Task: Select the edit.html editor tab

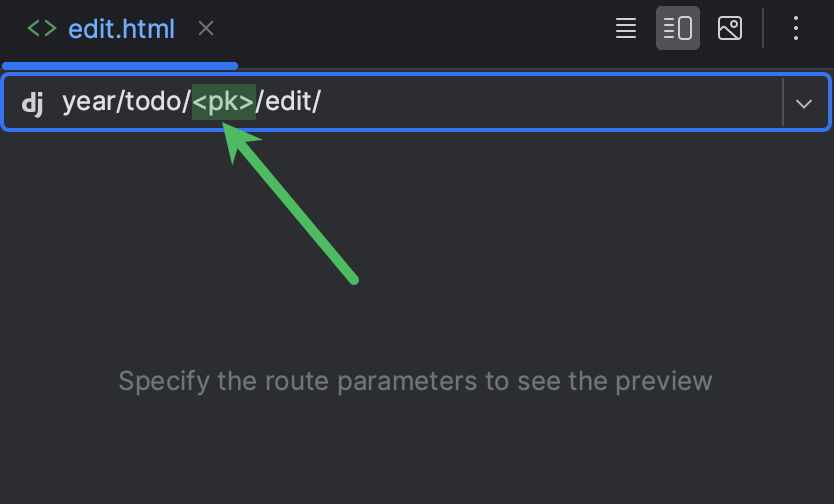Action: [x=121, y=29]
